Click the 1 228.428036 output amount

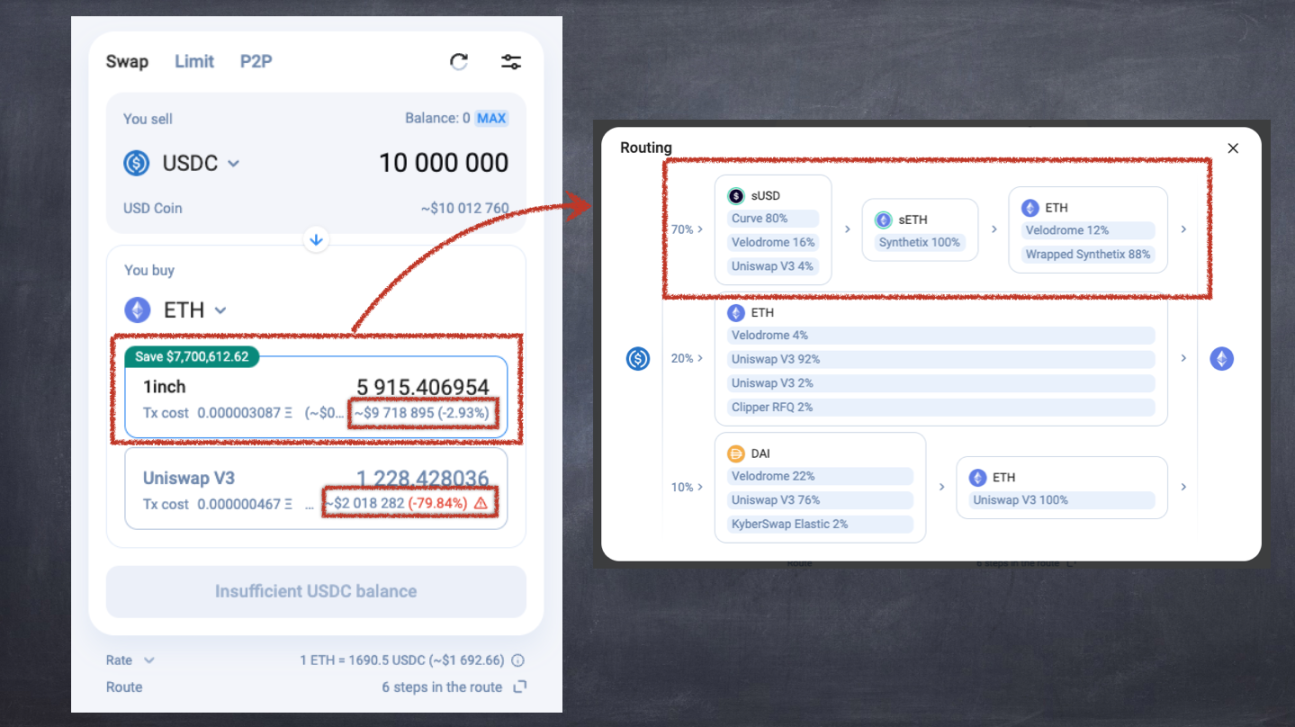[x=423, y=478]
